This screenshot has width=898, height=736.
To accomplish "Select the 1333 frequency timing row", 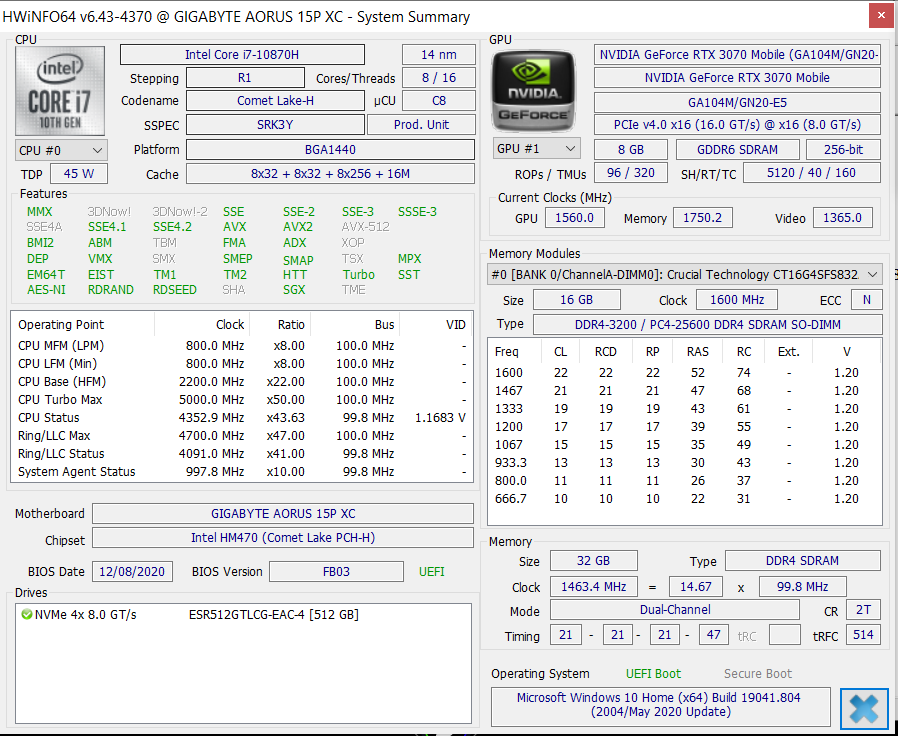I will tap(684, 409).
